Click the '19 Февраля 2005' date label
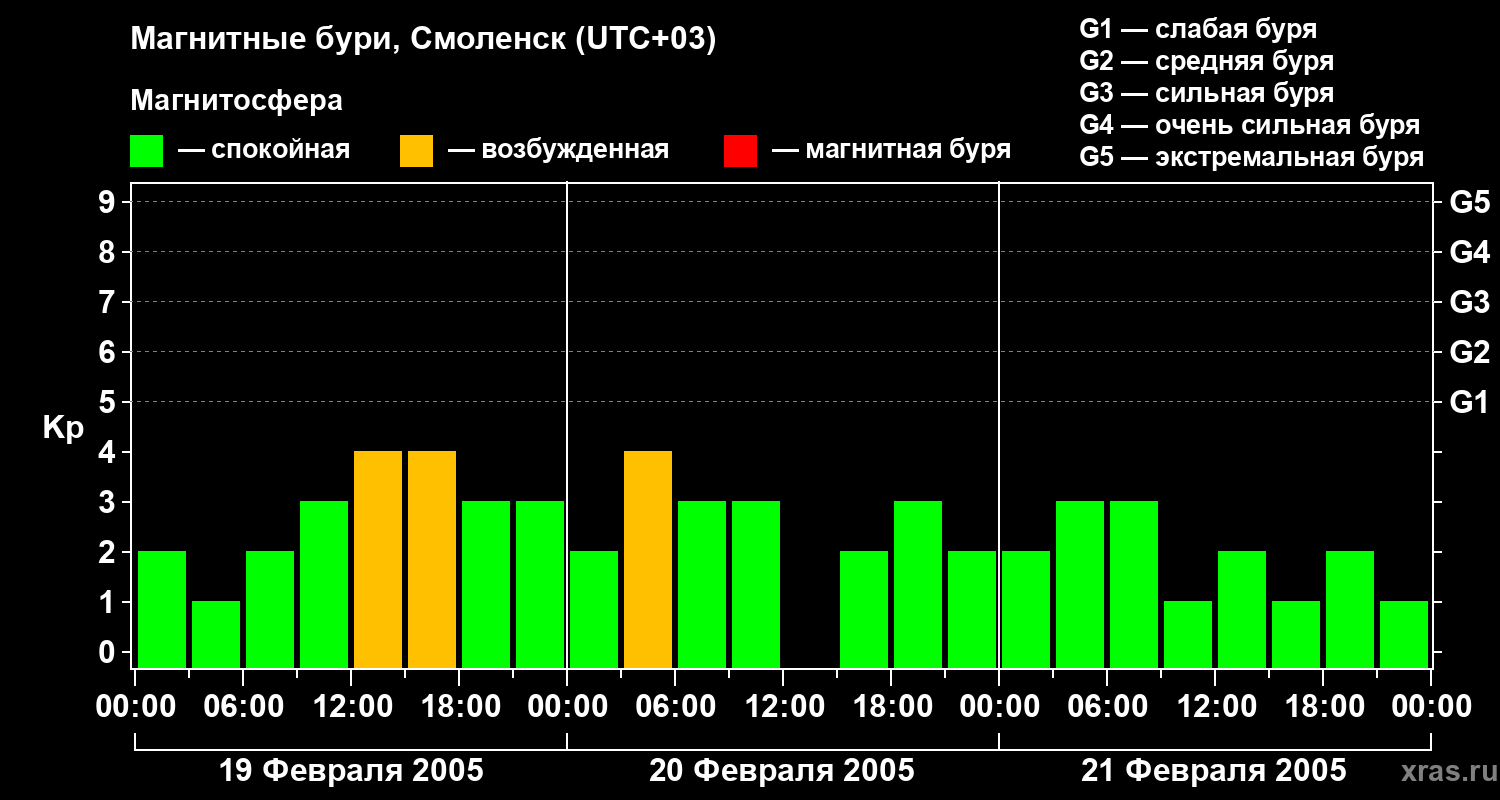The image size is (1500, 800). coord(351,771)
